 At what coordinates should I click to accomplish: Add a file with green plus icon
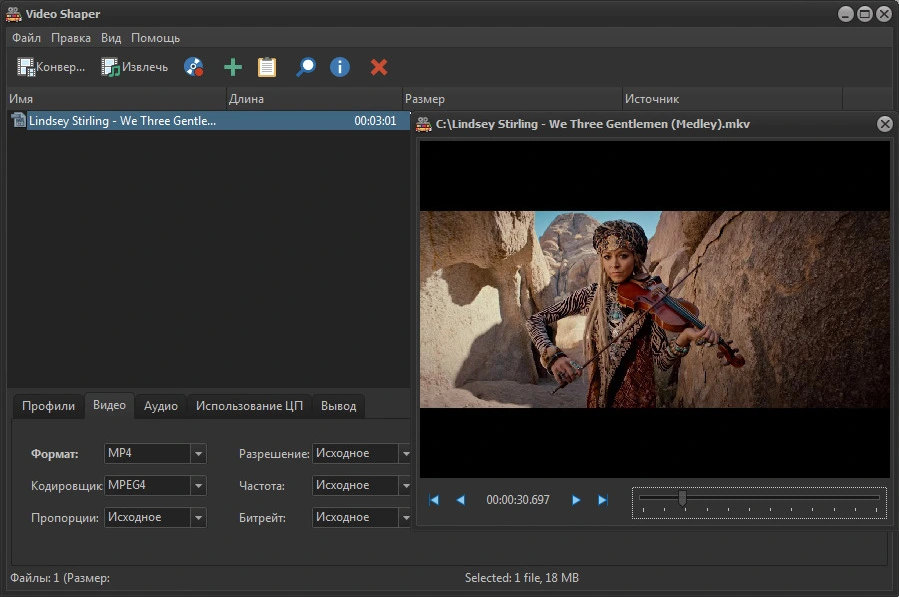232,67
